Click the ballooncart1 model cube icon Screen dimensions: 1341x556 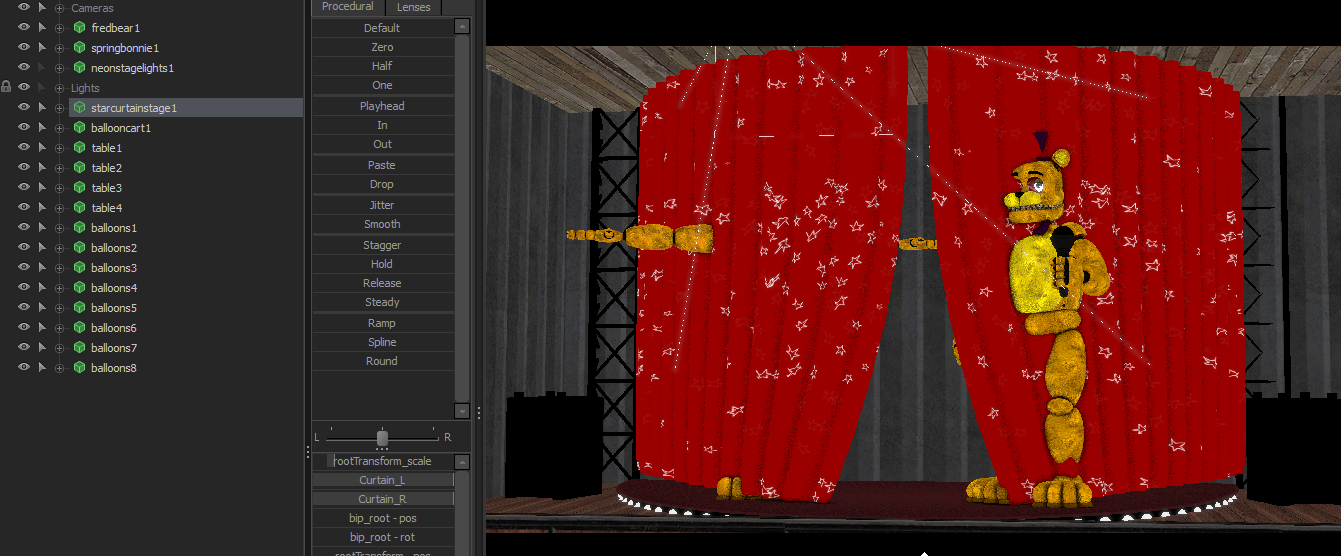79,128
